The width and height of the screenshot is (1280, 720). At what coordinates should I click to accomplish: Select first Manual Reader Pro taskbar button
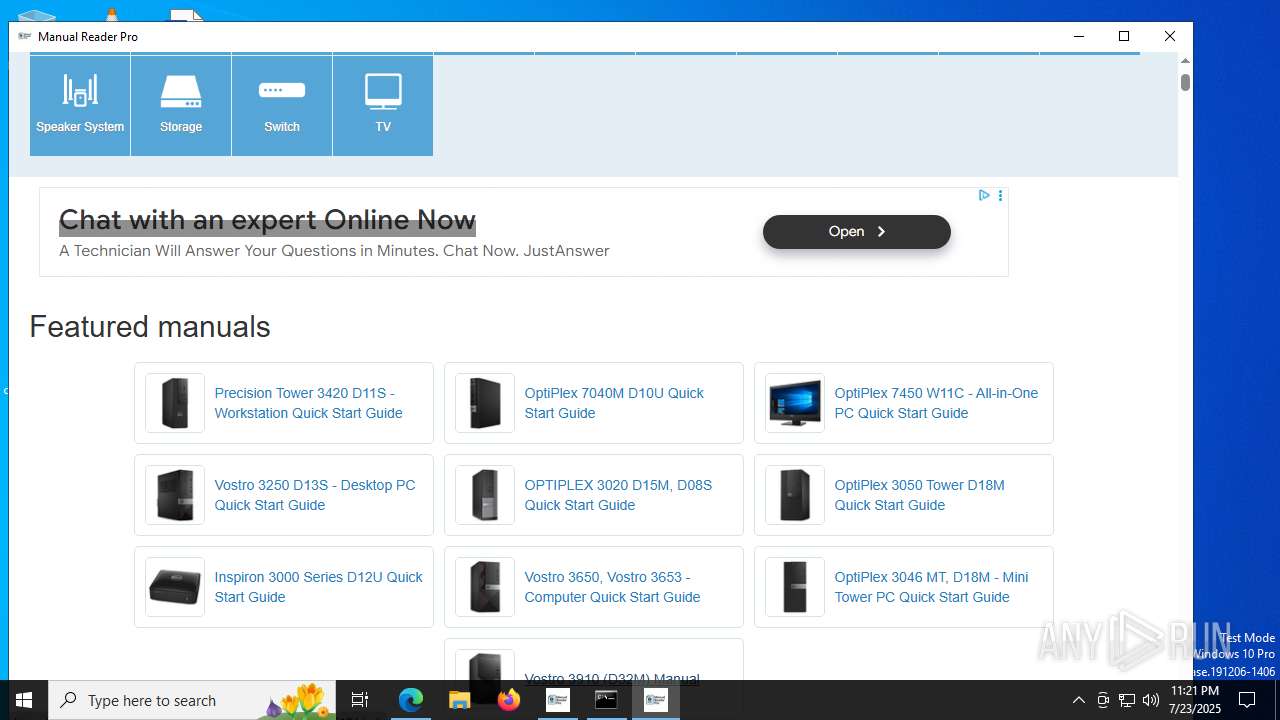(558, 700)
